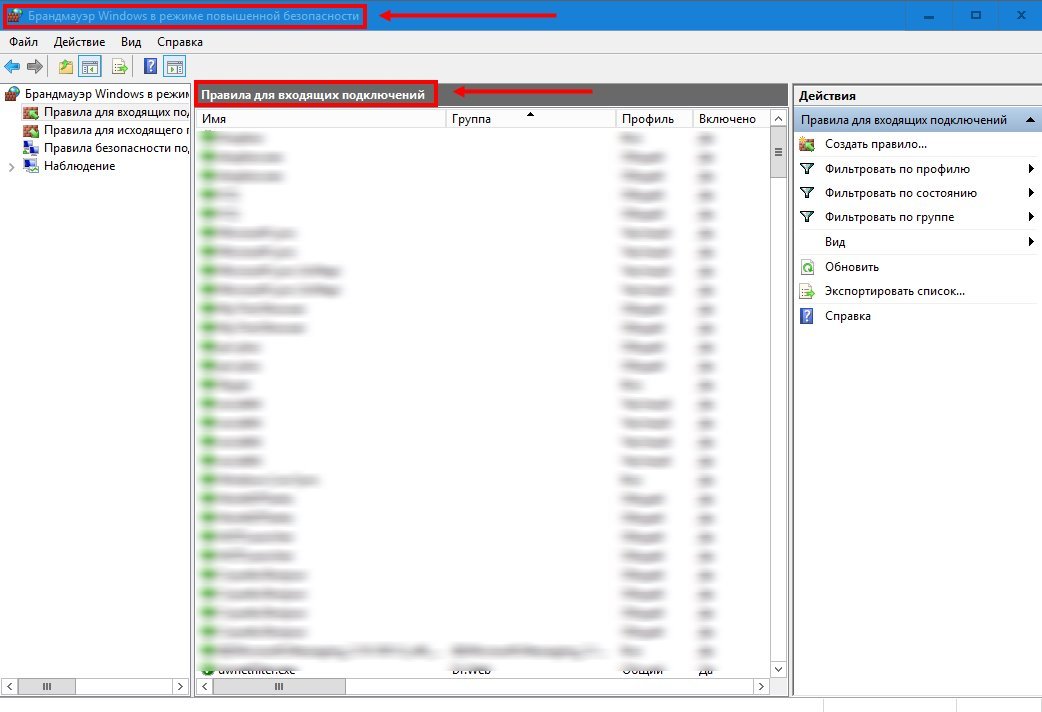Sort the list by Группа column header
The width and height of the screenshot is (1042, 712).
tap(529, 119)
